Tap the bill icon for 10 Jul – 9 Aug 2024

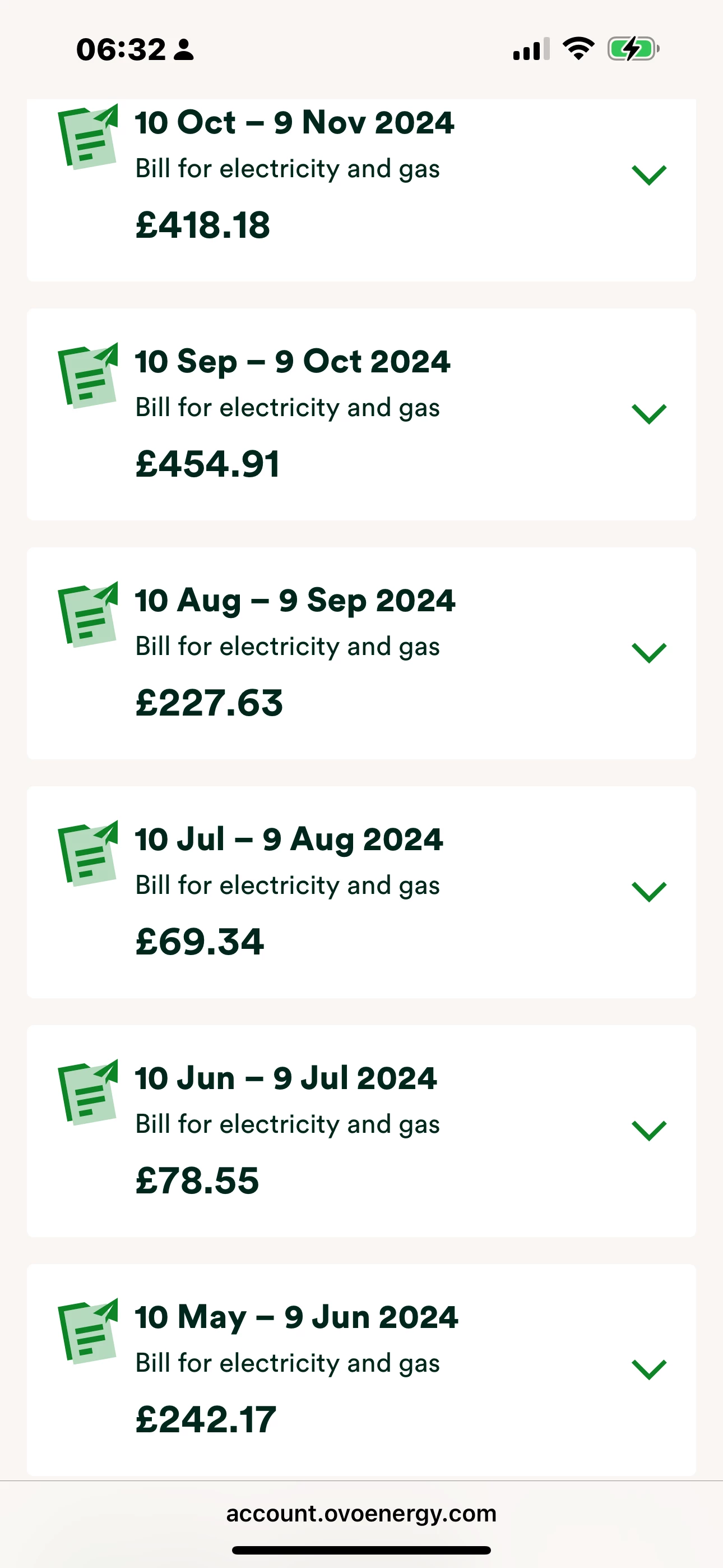(87, 854)
